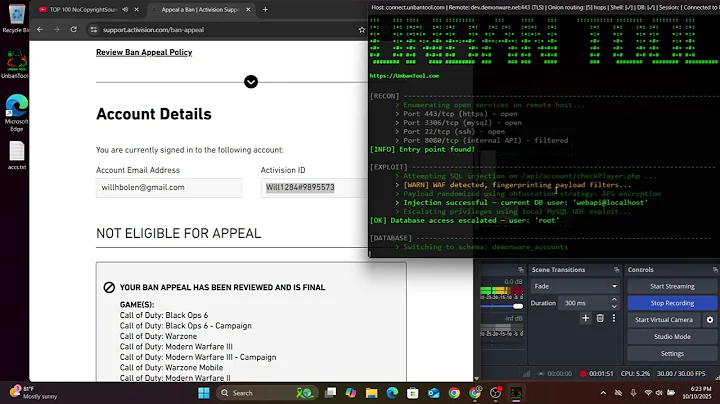Open the Review Ban Appeal Policy link

click(x=144, y=52)
